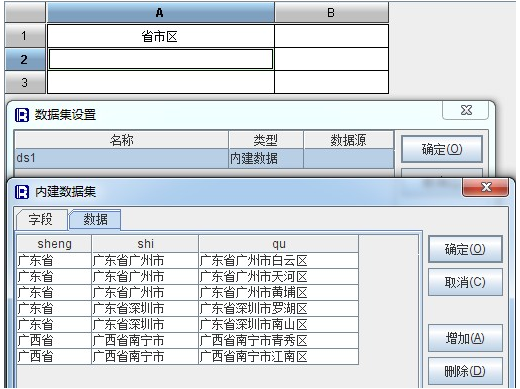
Task: Click the qu column header
Action: [279, 244]
